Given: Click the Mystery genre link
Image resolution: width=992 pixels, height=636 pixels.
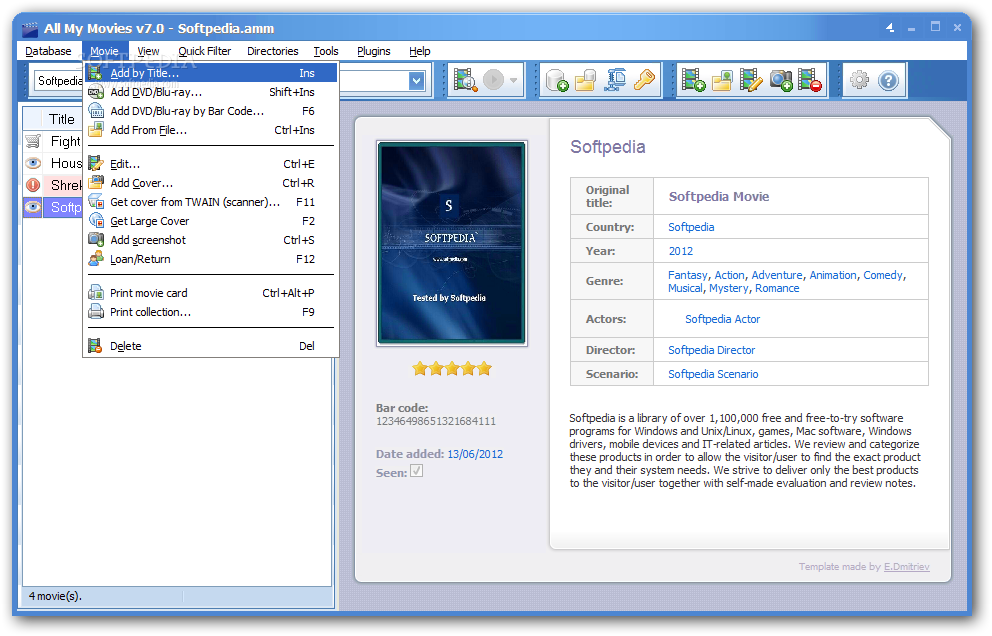Looking at the screenshot, I should (728, 289).
